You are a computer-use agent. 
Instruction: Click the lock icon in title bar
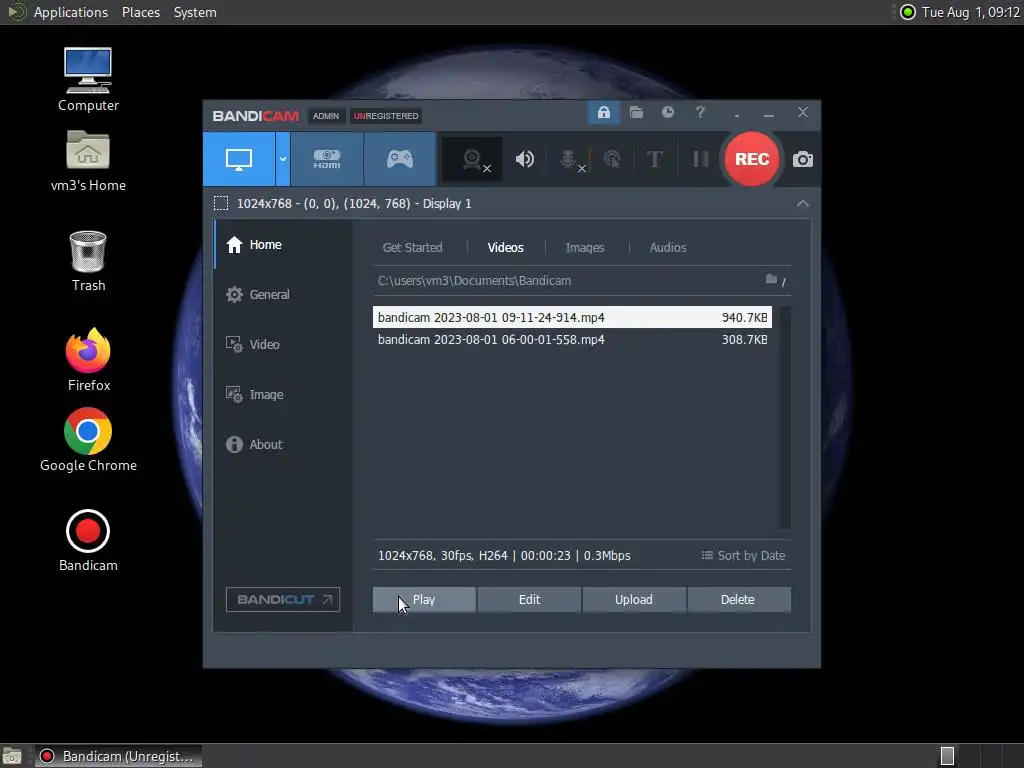point(603,113)
